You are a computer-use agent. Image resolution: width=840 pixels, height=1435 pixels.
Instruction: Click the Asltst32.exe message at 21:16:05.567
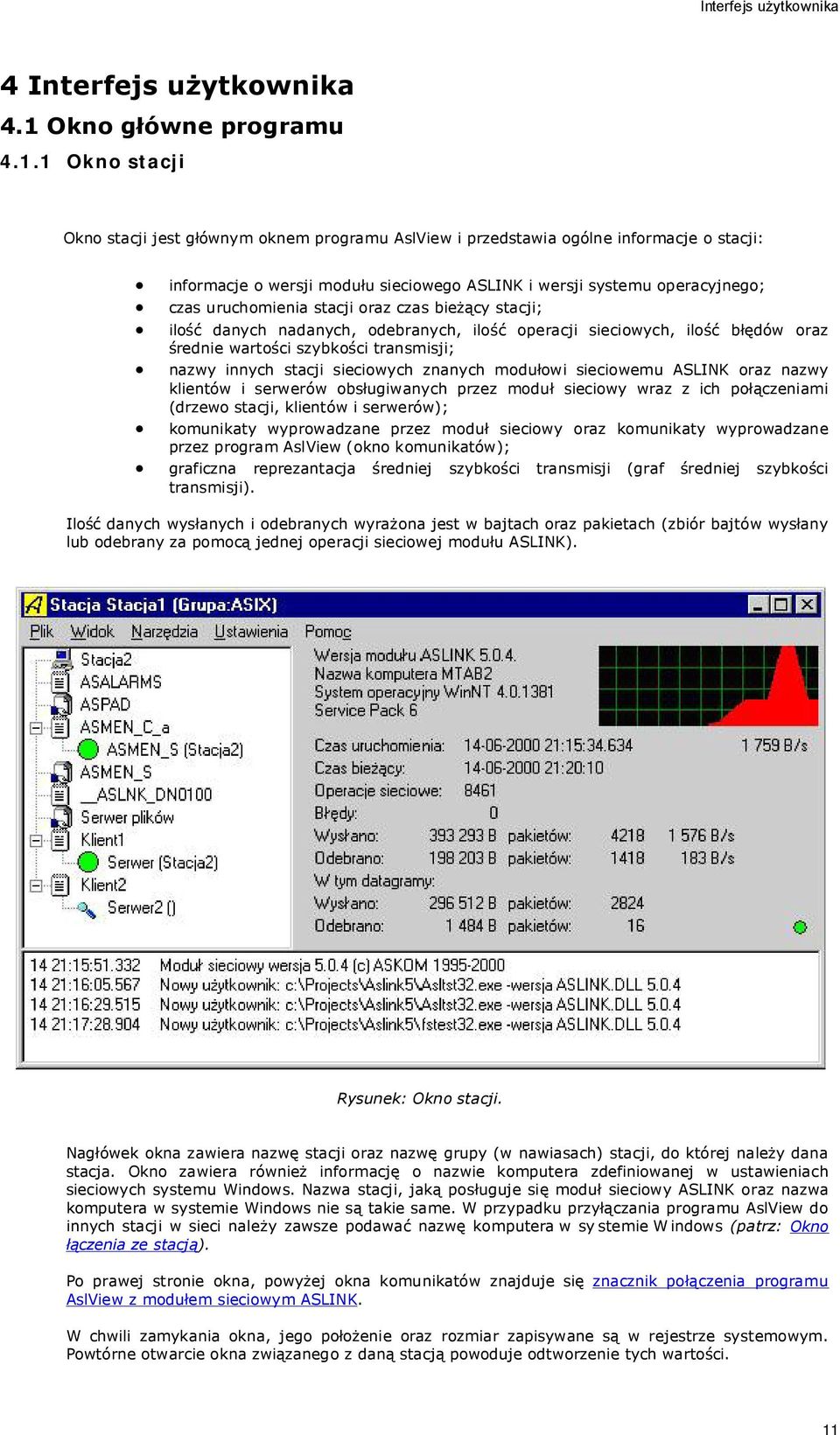pos(420,984)
